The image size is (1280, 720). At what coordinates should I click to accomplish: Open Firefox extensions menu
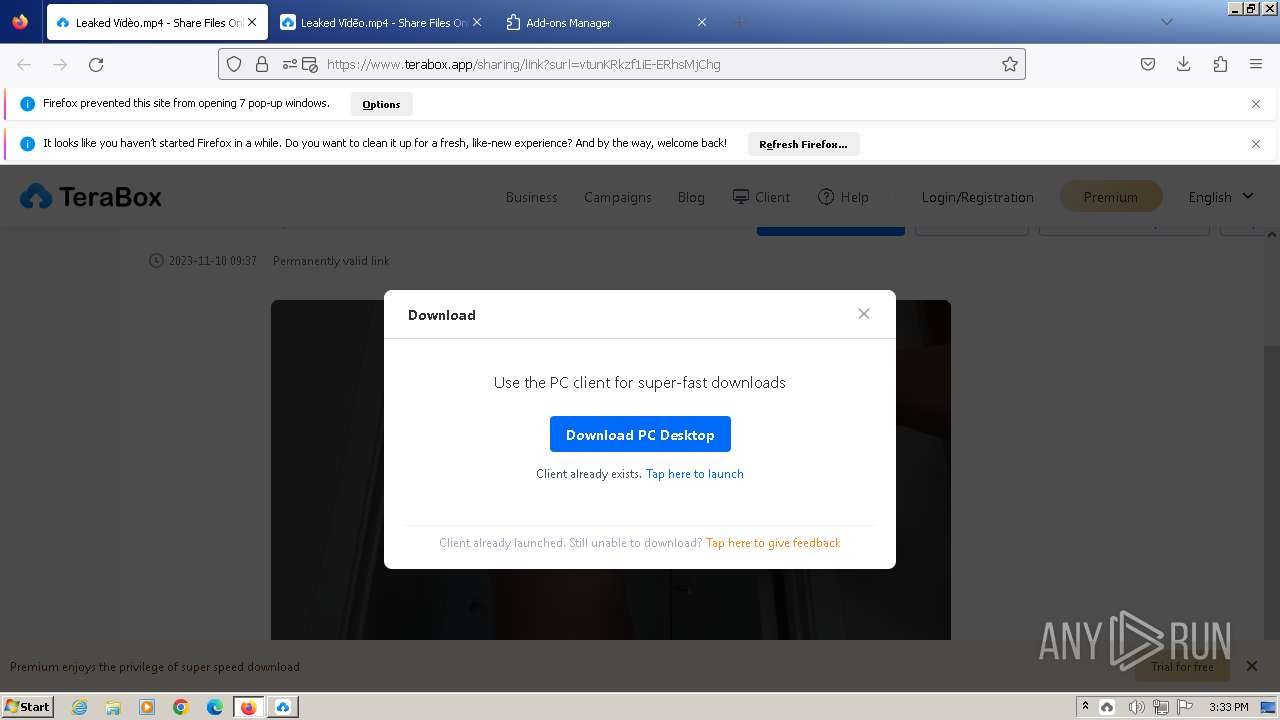(1220, 64)
